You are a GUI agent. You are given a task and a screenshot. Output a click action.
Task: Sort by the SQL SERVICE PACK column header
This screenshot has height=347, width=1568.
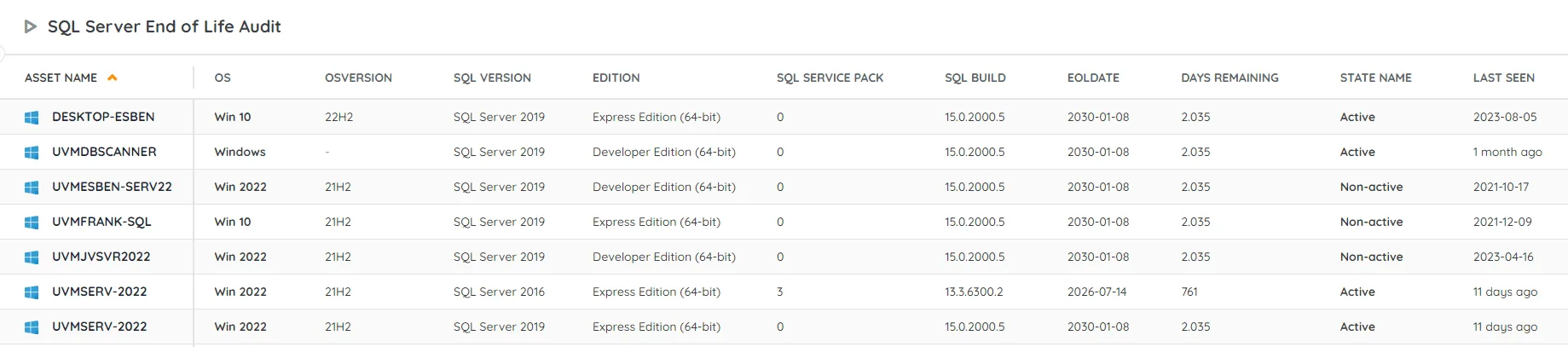[x=830, y=78]
